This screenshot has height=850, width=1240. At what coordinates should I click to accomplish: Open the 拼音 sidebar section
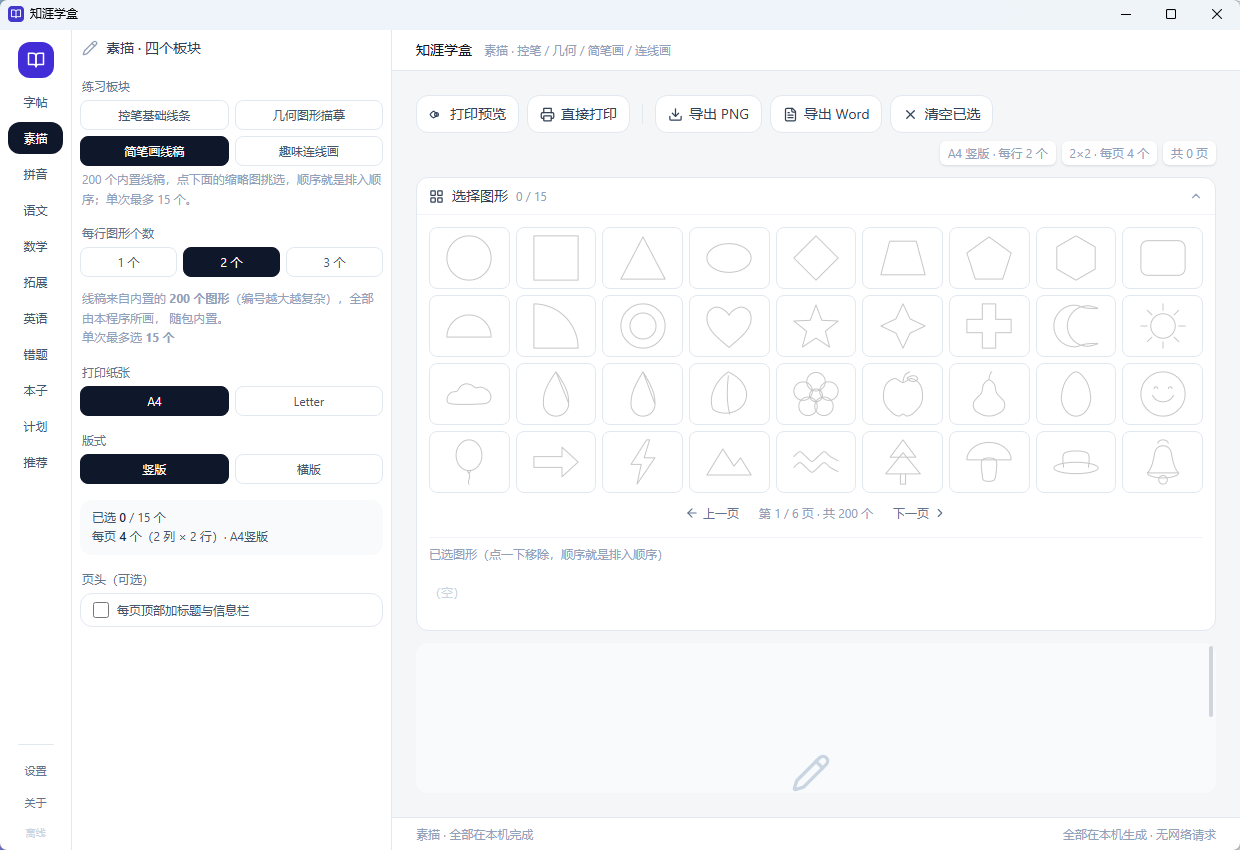[36, 174]
